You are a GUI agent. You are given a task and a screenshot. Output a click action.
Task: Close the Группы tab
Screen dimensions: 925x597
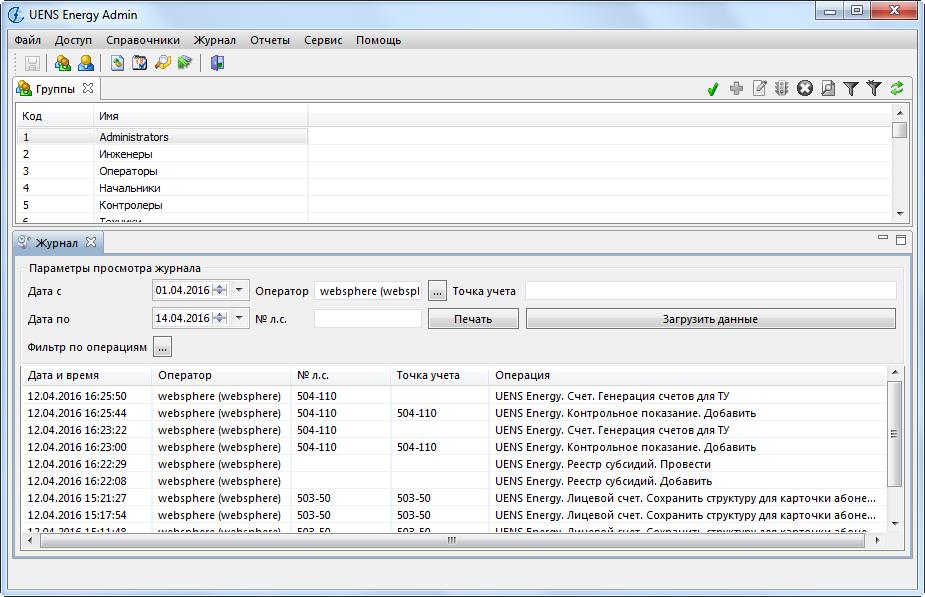88,88
